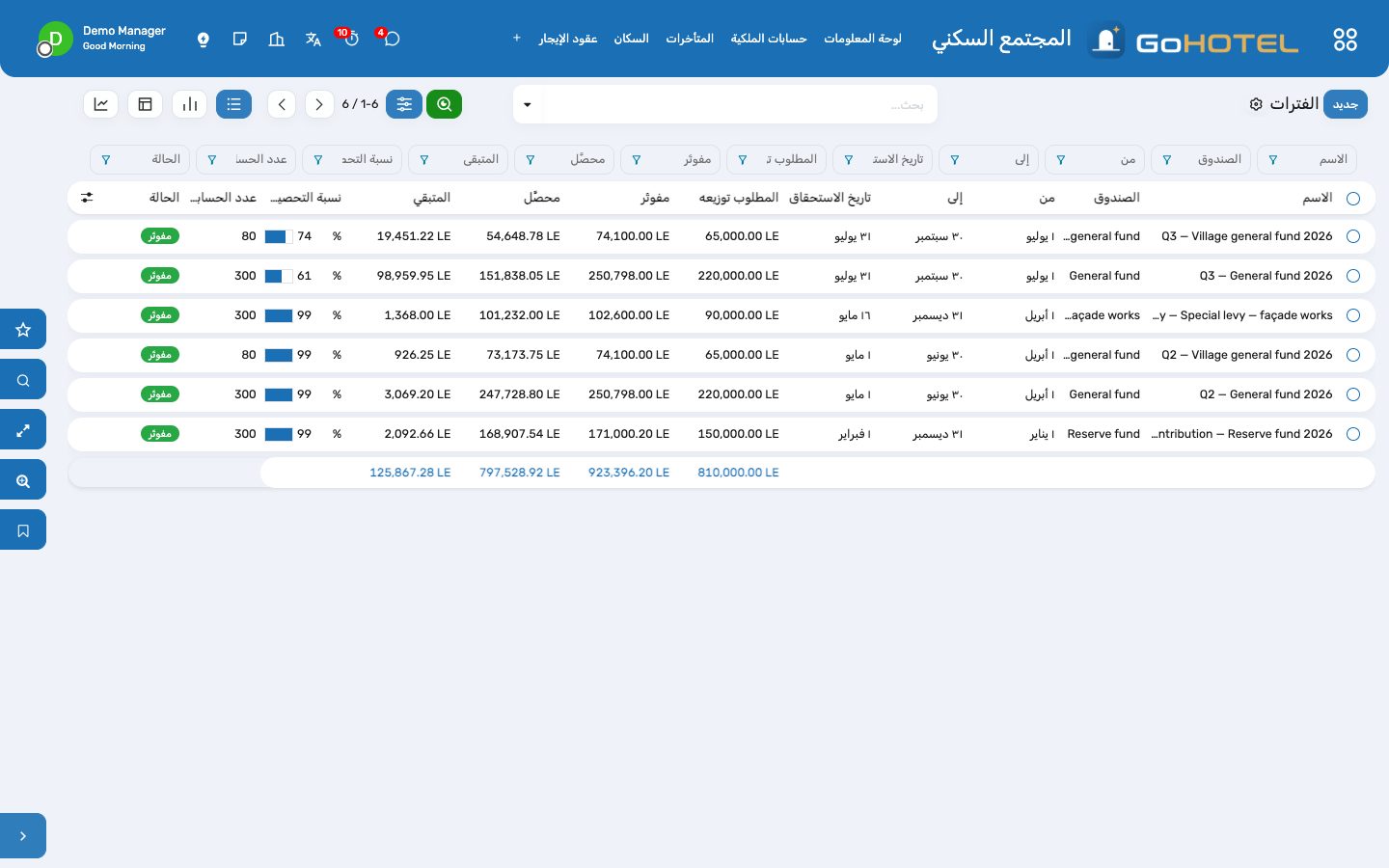Select the Special levy – façade works row checkbox
Image resolution: width=1389 pixels, height=868 pixels.
[x=1353, y=315]
